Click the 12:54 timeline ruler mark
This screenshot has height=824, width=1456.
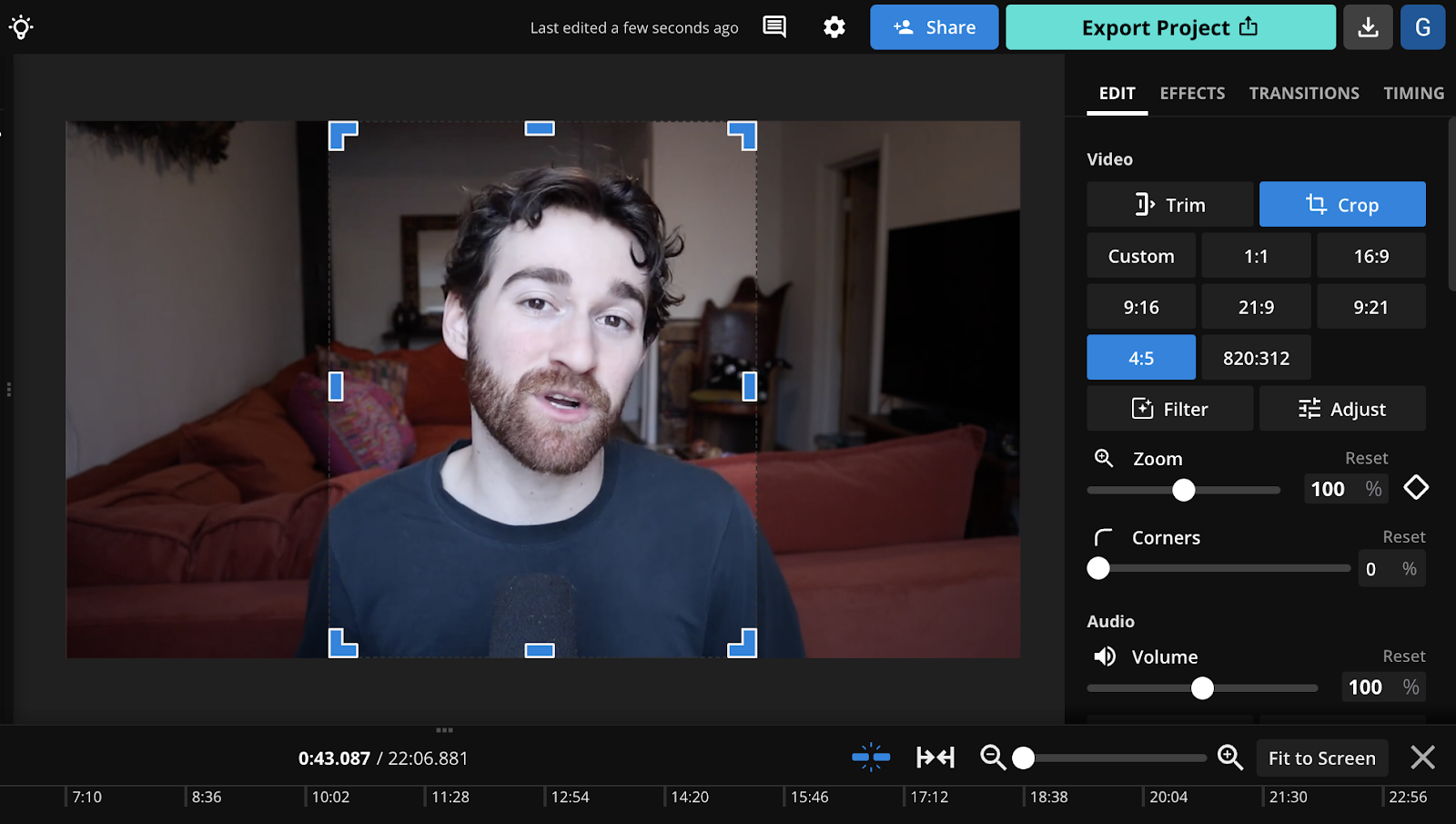pos(570,797)
